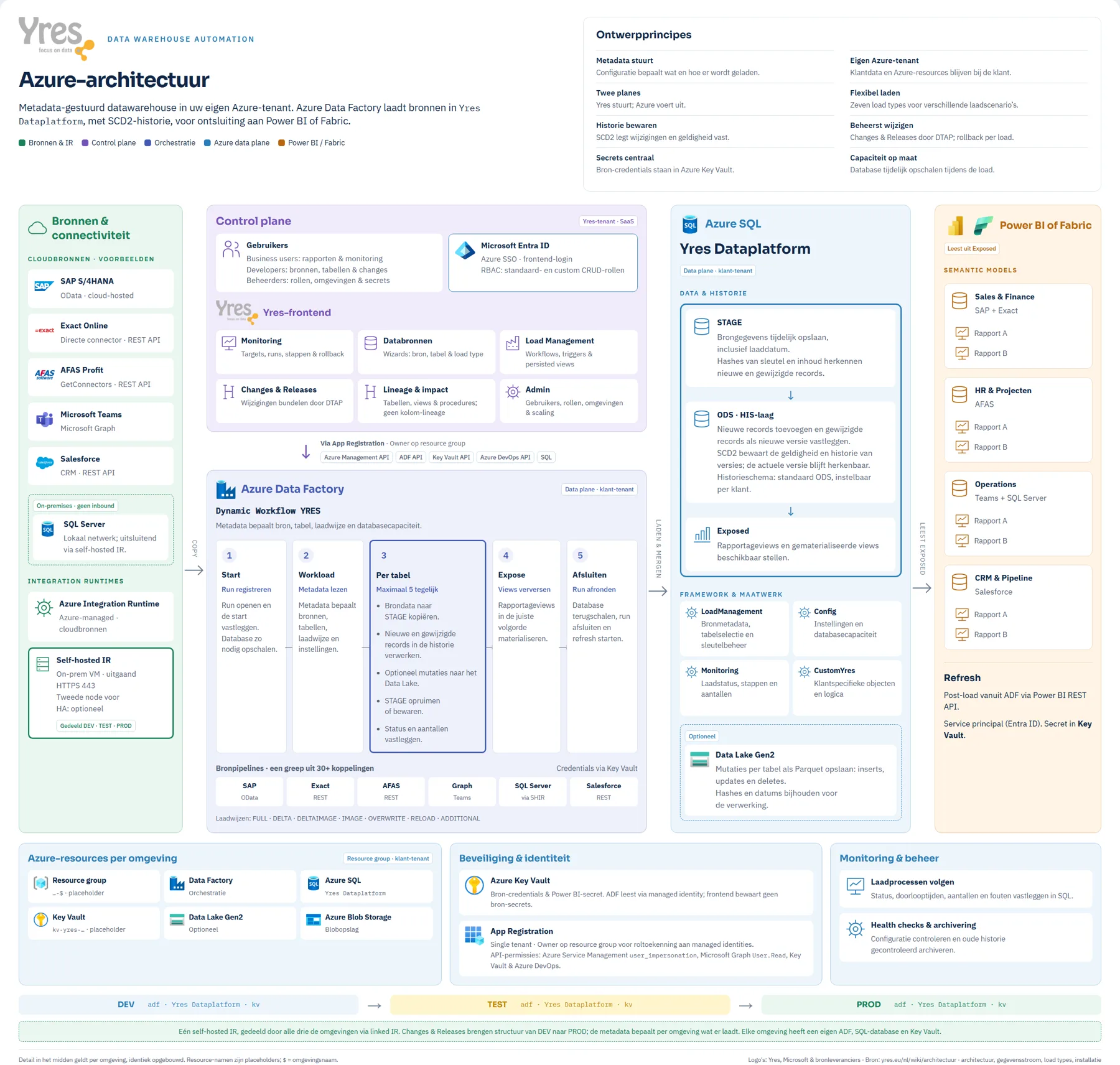Click the Exposed bar chart icon

click(x=702, y=535)
